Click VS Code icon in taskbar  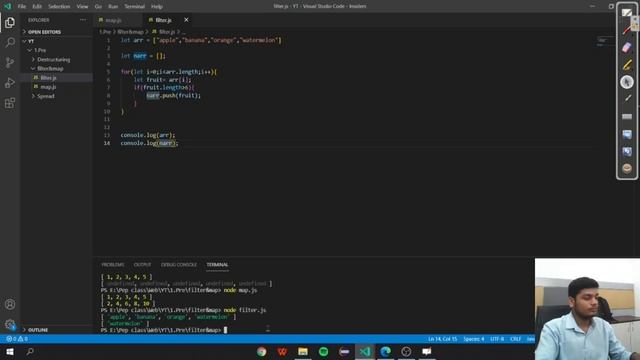click(x=365, y=351)
